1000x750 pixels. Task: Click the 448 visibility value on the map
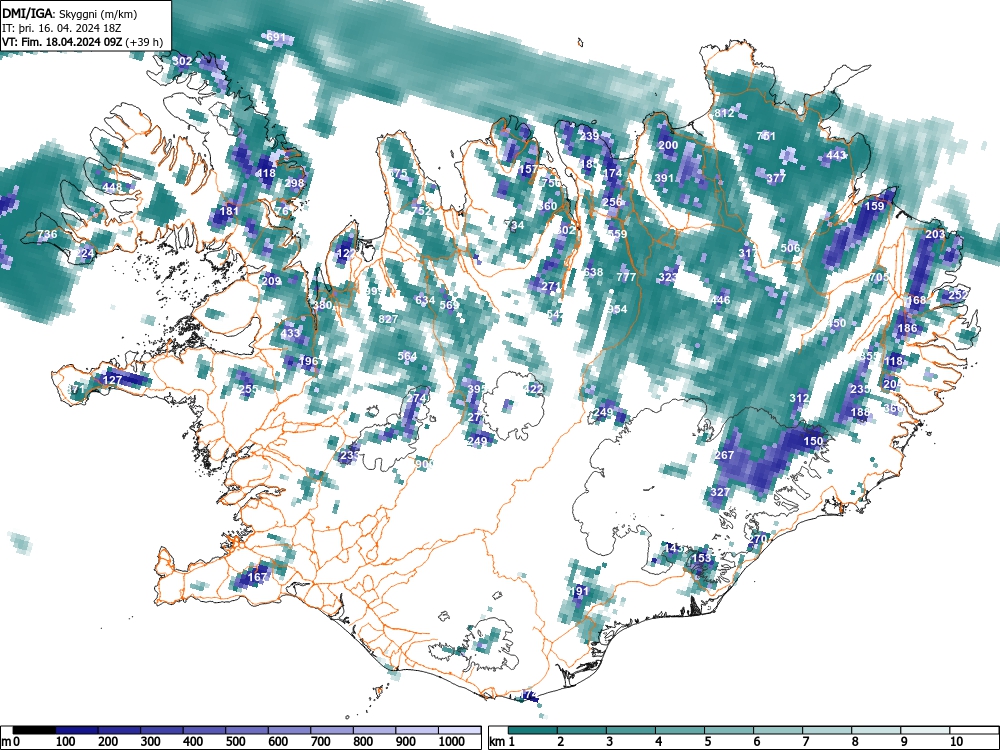pos(112,188)
